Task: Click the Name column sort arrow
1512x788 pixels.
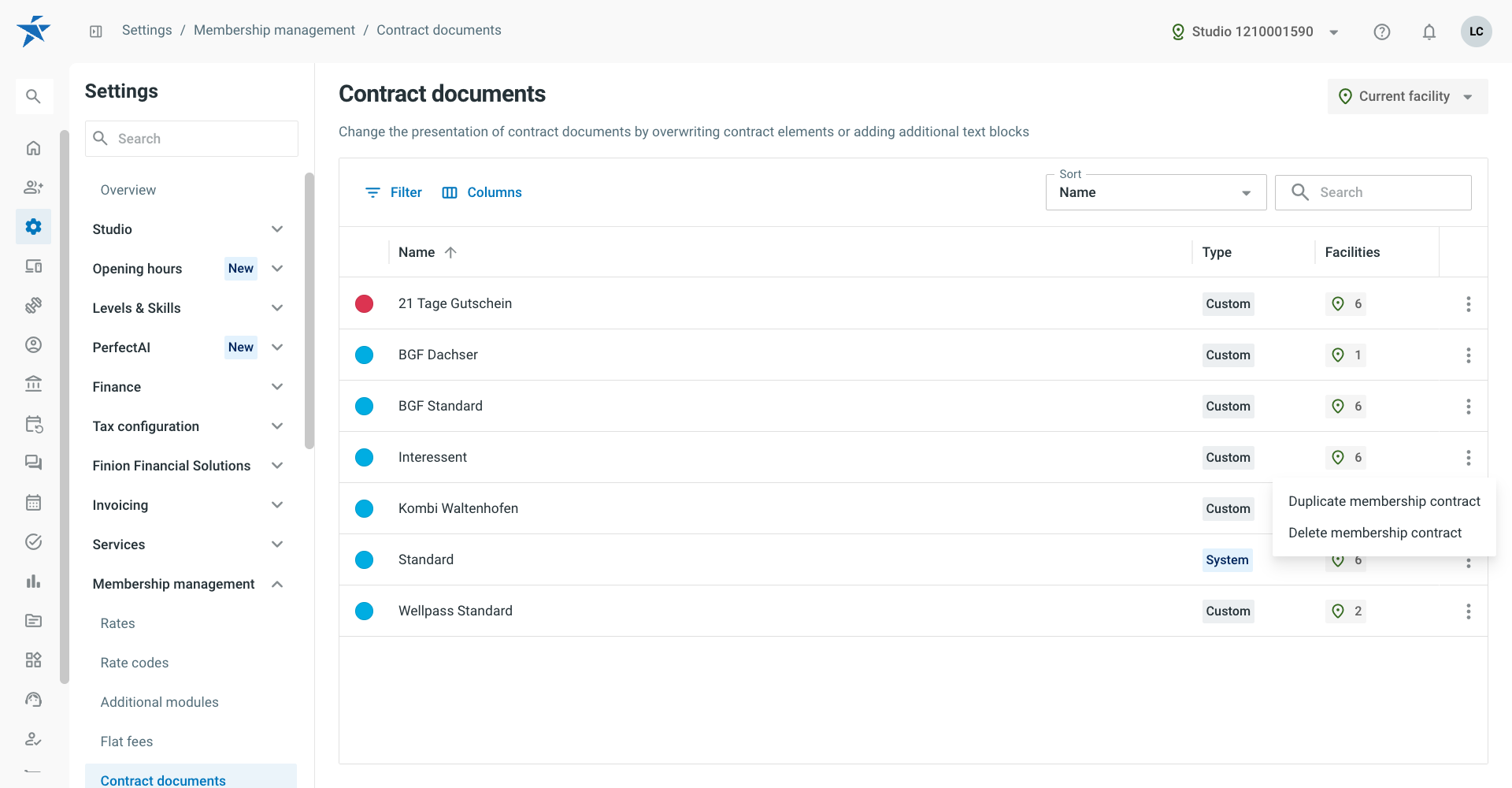Action: [450, 253]
